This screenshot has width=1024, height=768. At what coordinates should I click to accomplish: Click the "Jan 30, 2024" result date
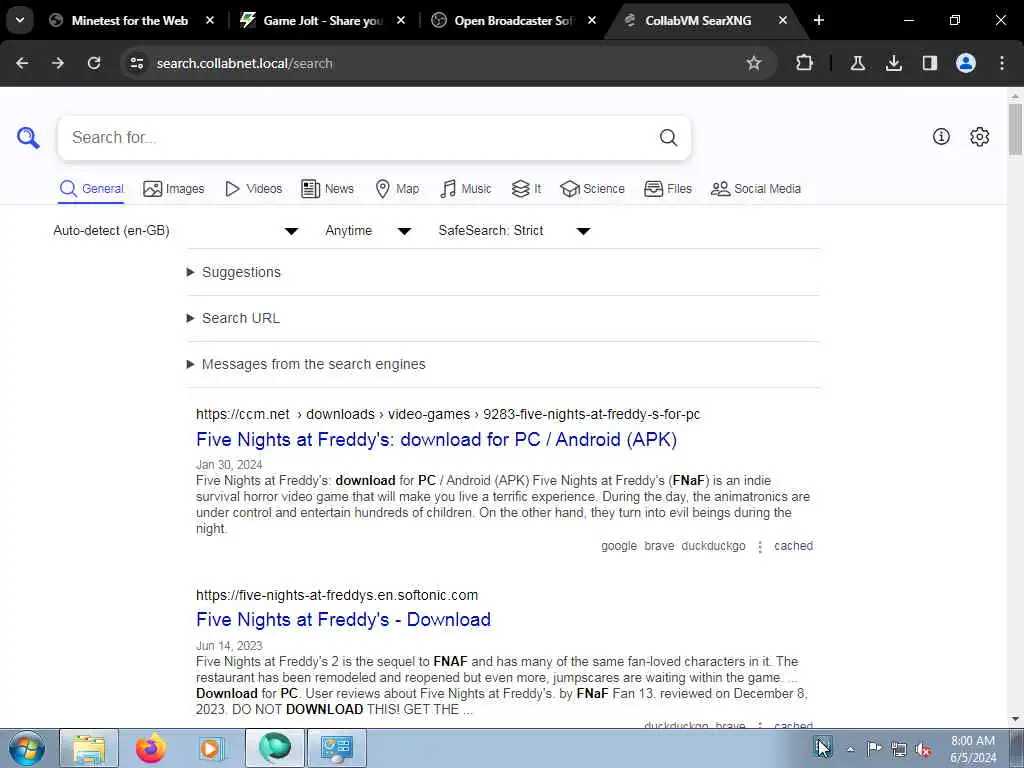(x=229, y=465)
